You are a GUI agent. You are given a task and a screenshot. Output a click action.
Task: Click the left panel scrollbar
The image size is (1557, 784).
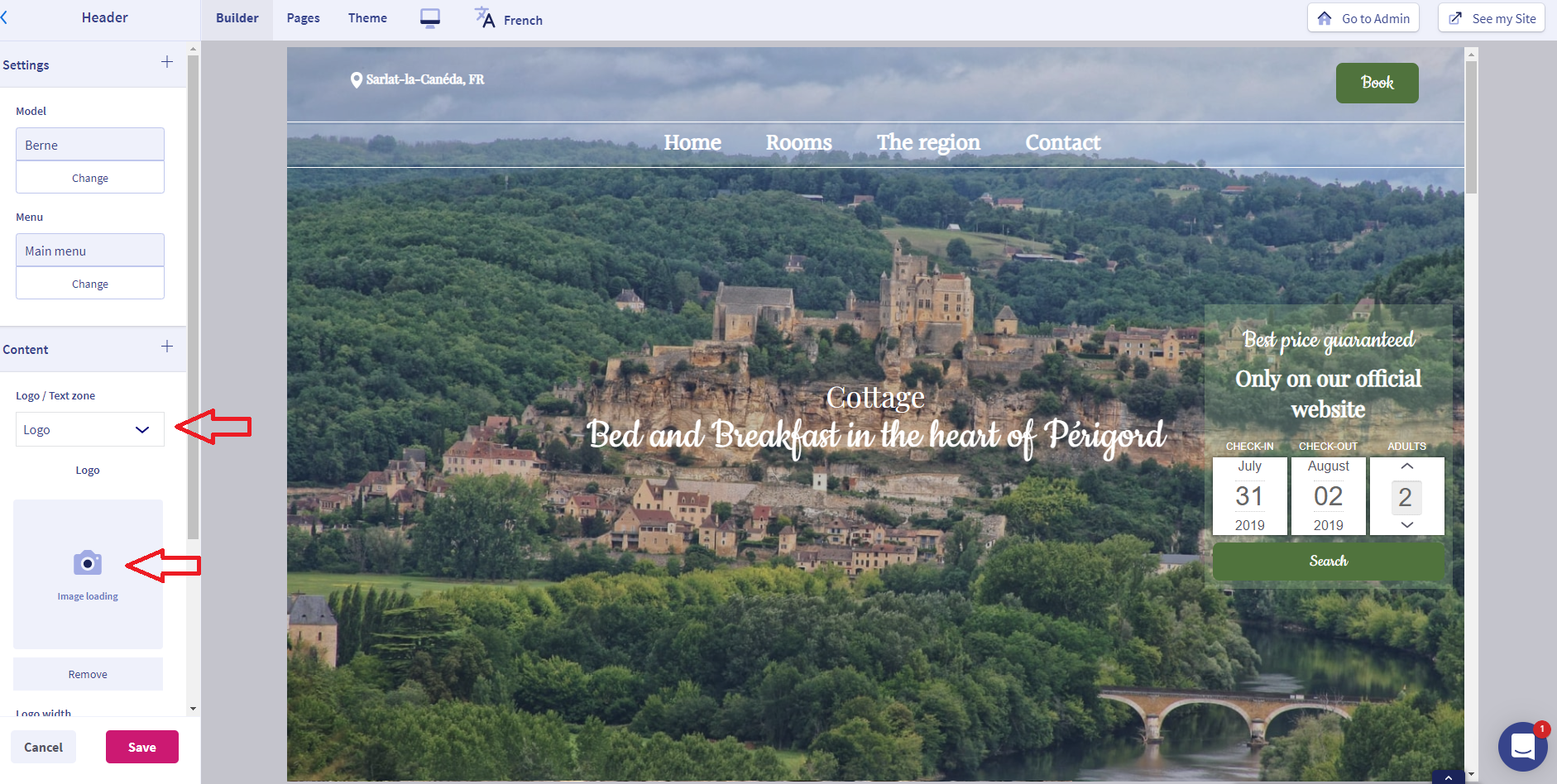click(193, 298)
